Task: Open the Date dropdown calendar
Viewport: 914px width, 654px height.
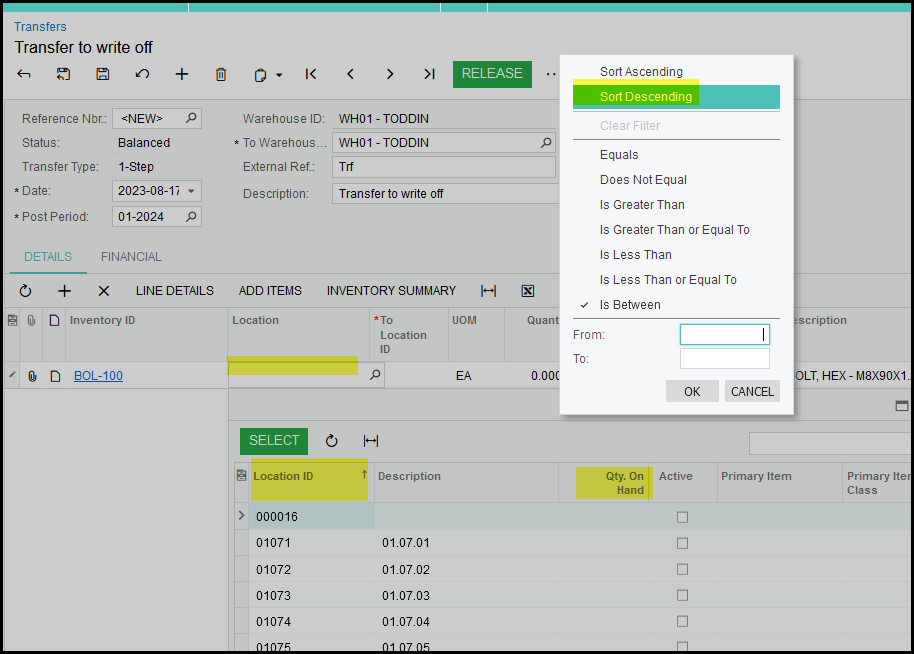Action: (191, 191)
